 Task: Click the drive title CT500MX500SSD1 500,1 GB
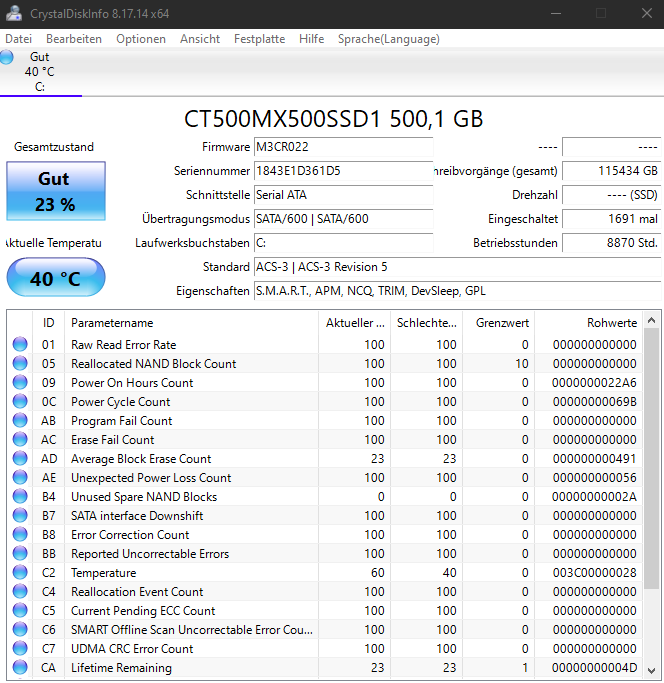tap(333, 119)
